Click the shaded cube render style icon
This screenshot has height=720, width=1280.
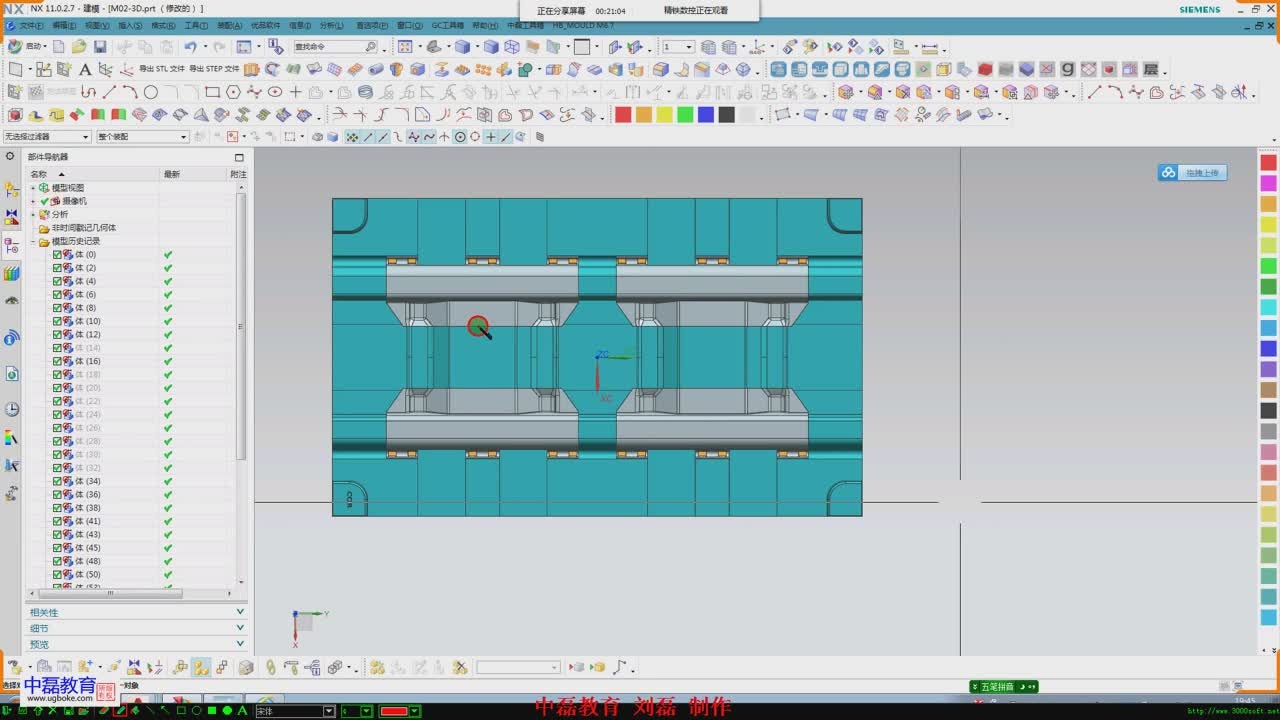462,47
